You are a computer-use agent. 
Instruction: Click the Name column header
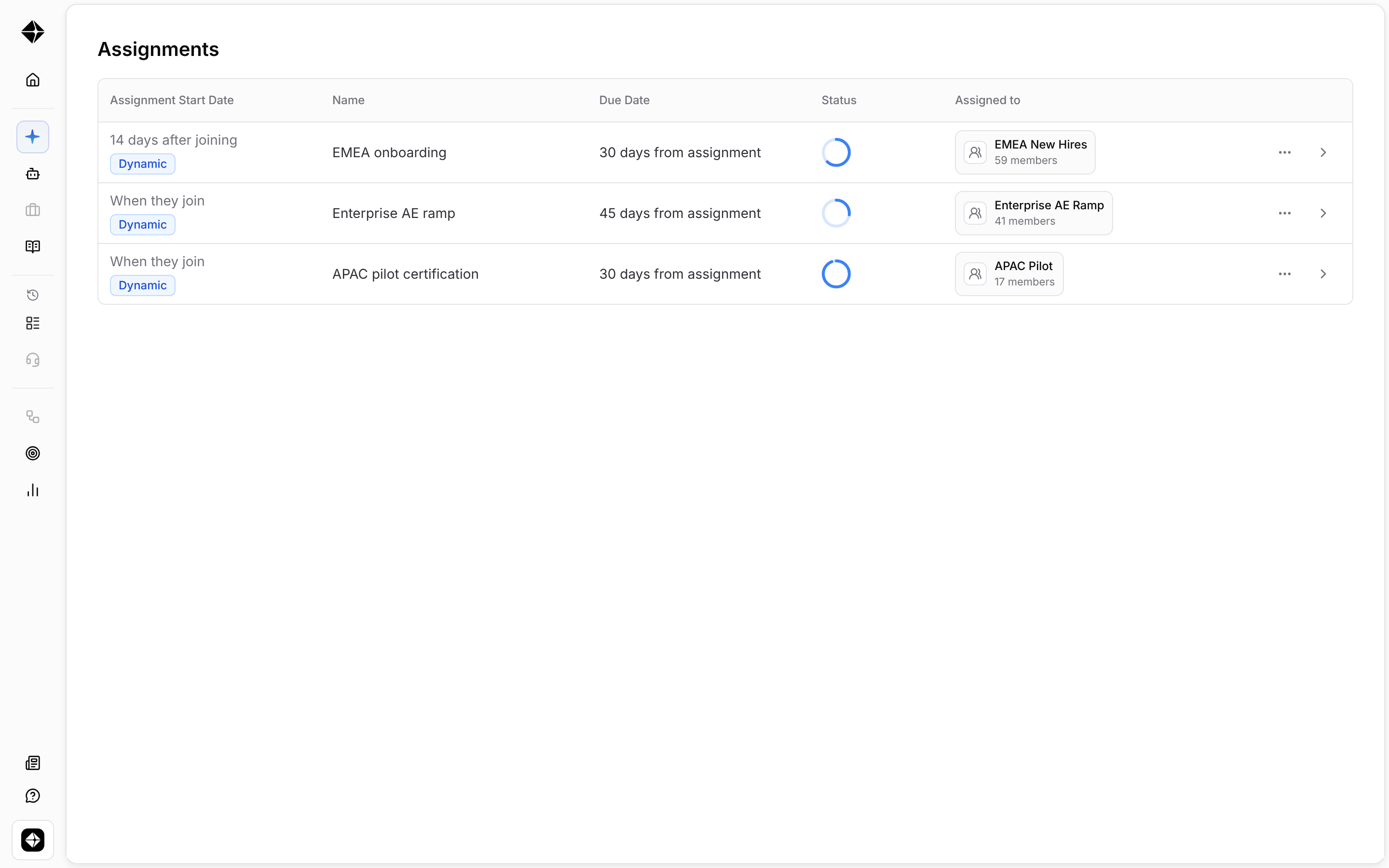(x=348, y=100)
